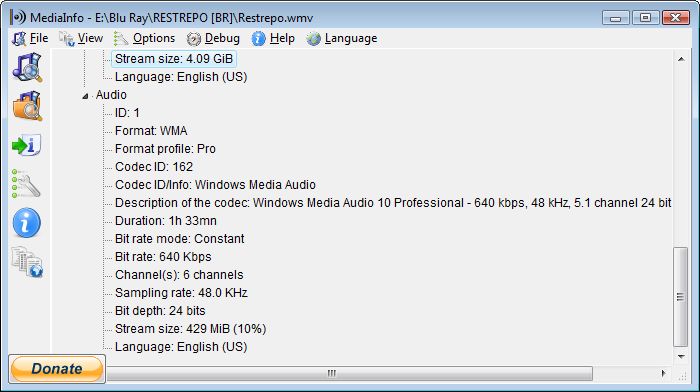Select the Audio tree heading
The width and height of the screenshot is (700, 392).
point(111,95)
